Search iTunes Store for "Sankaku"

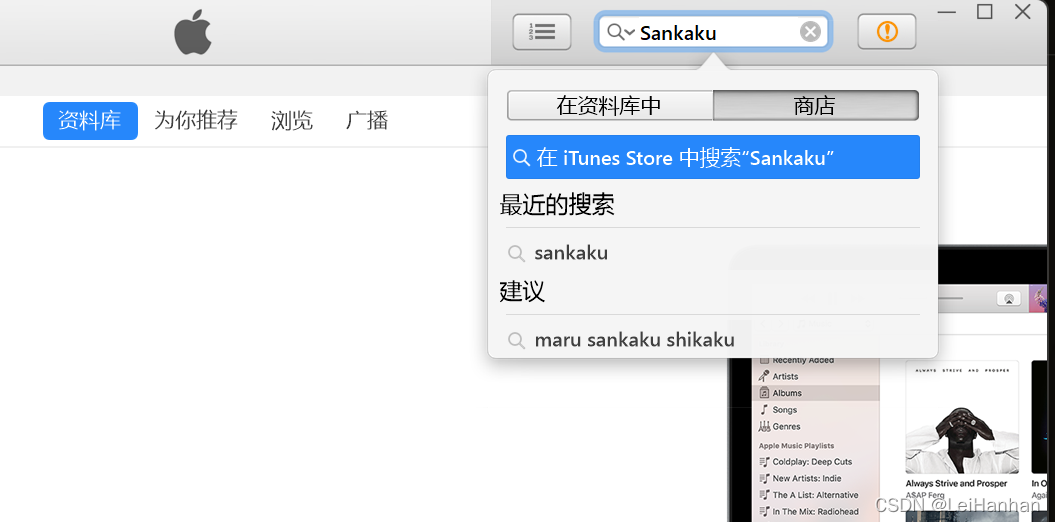coord(713,157)
